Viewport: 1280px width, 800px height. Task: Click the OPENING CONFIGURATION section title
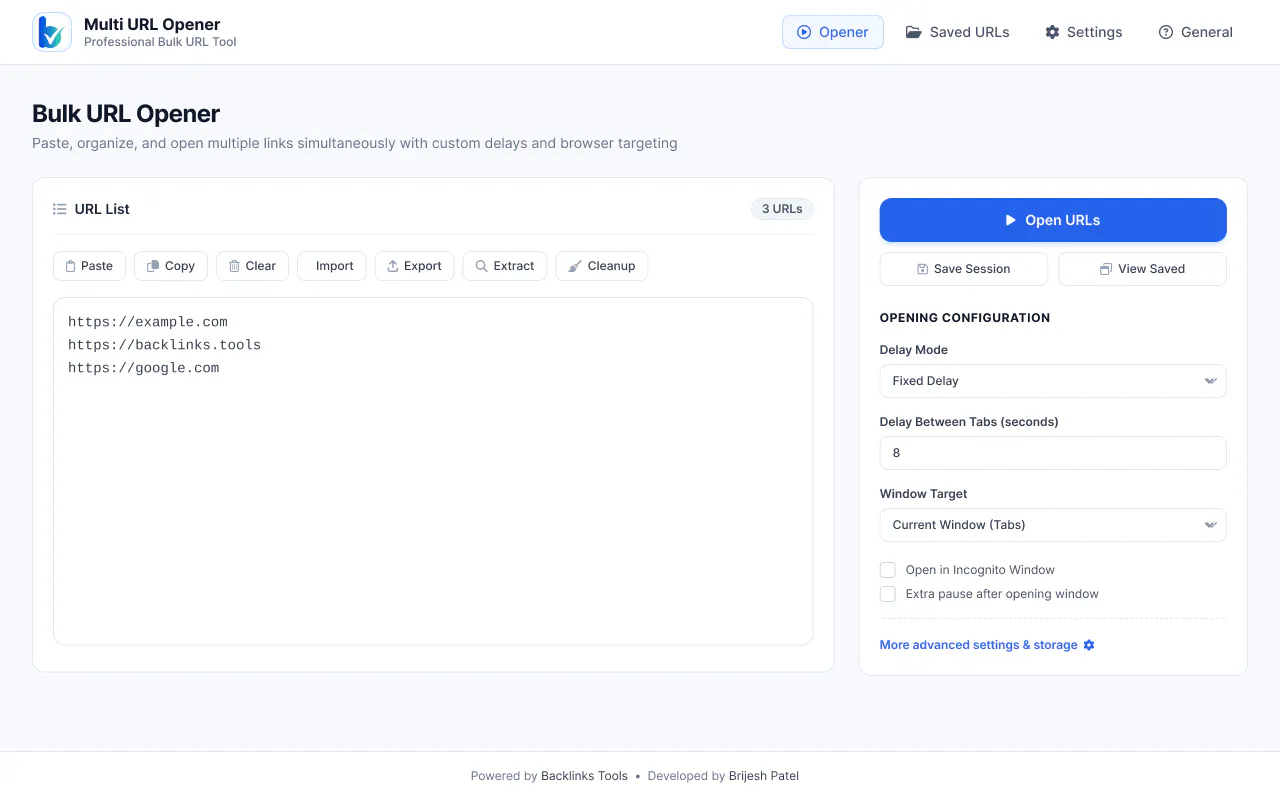pos(965,318)
